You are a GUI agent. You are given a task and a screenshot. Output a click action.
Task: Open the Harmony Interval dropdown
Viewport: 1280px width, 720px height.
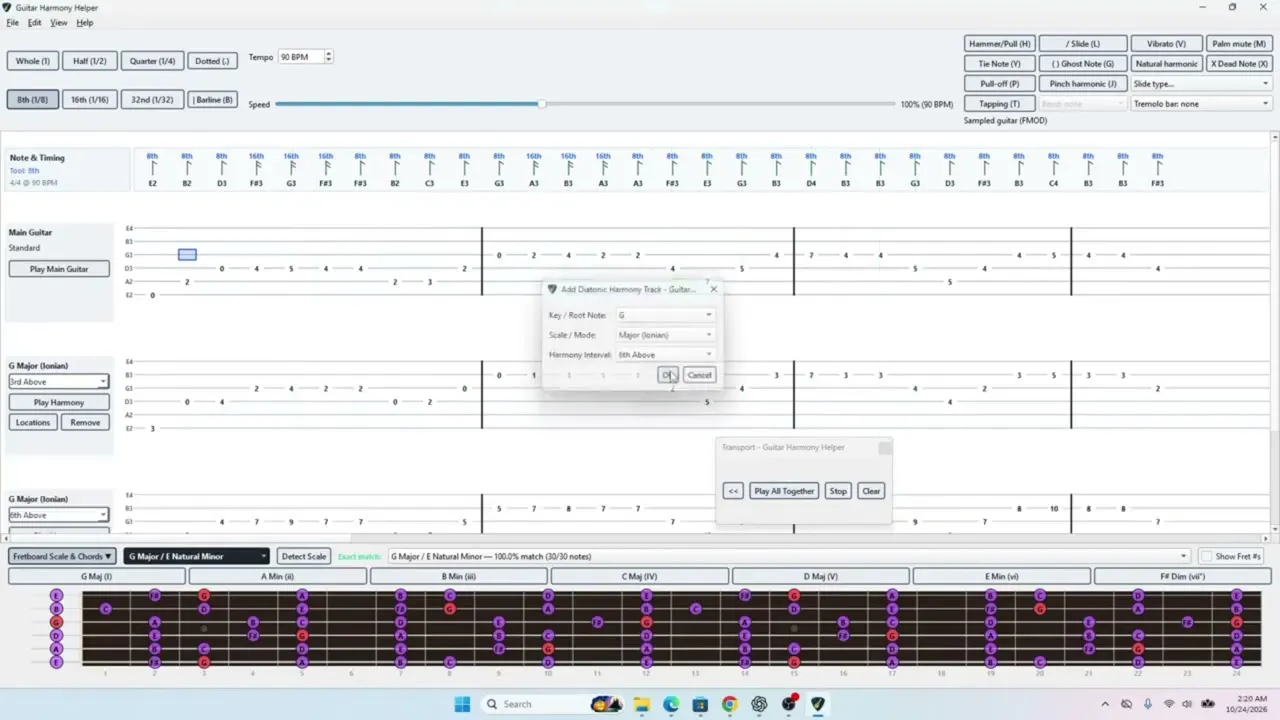click(665, 355)
